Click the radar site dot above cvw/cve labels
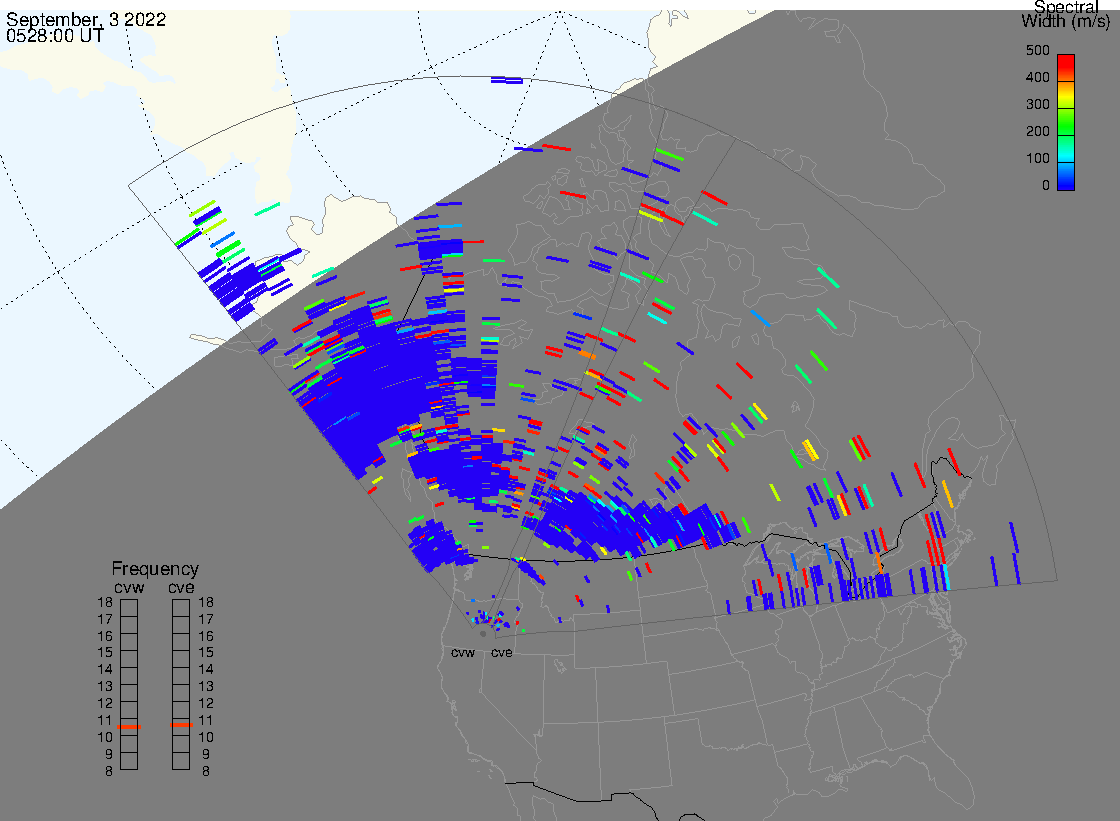Viewport: 1120px width, 821px height. coord(484,634)
